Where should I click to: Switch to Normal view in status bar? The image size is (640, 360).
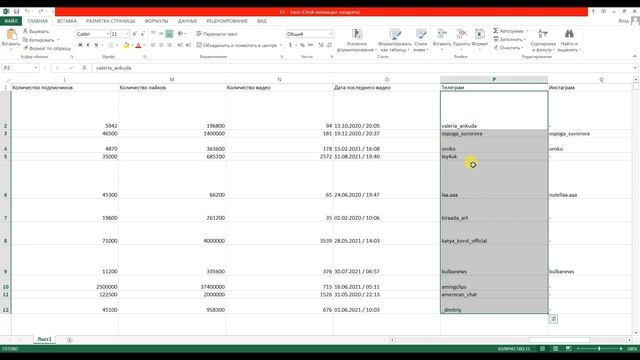click(542, 349)
